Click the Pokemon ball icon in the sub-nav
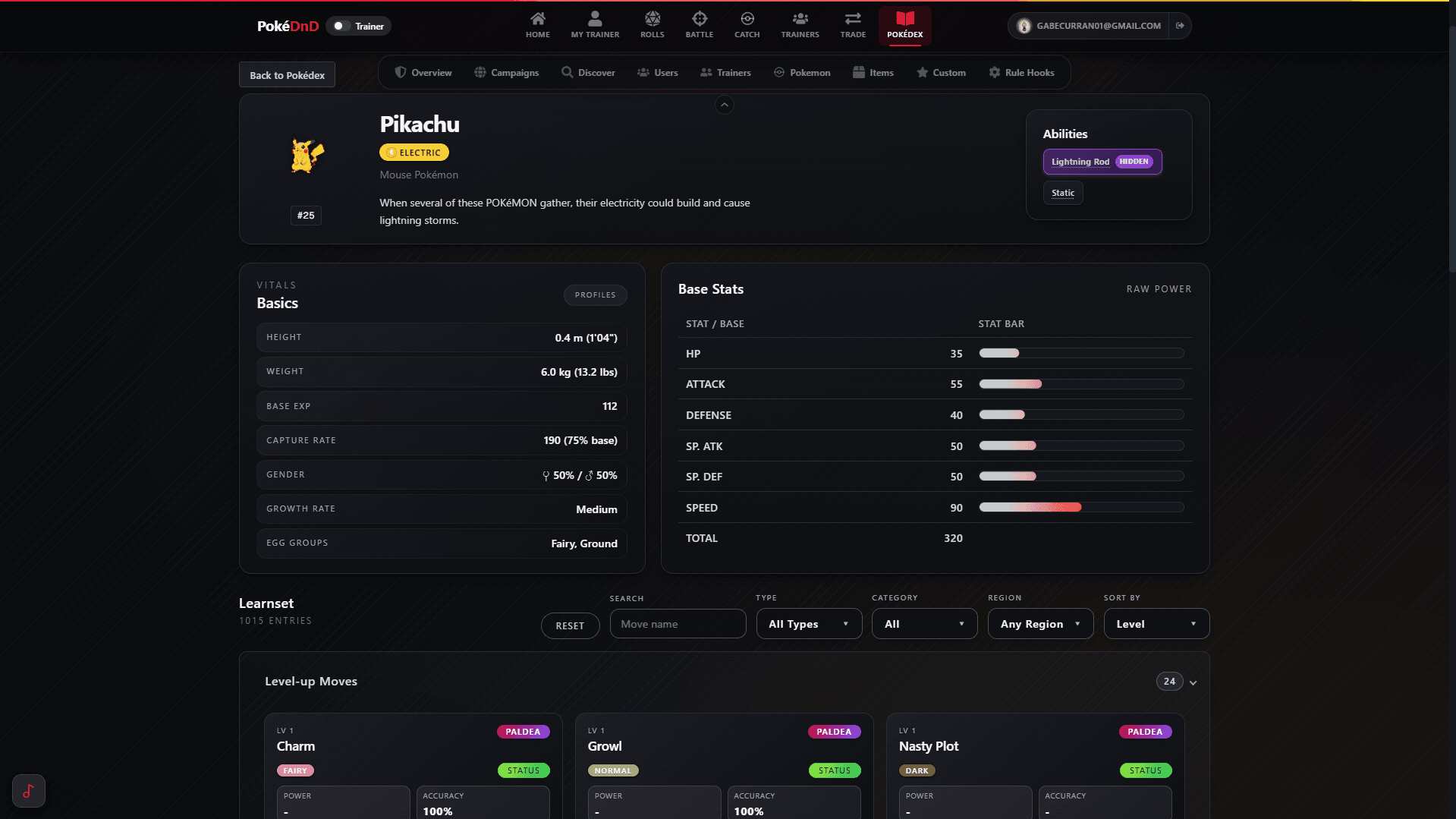 [x=779, y=72]
